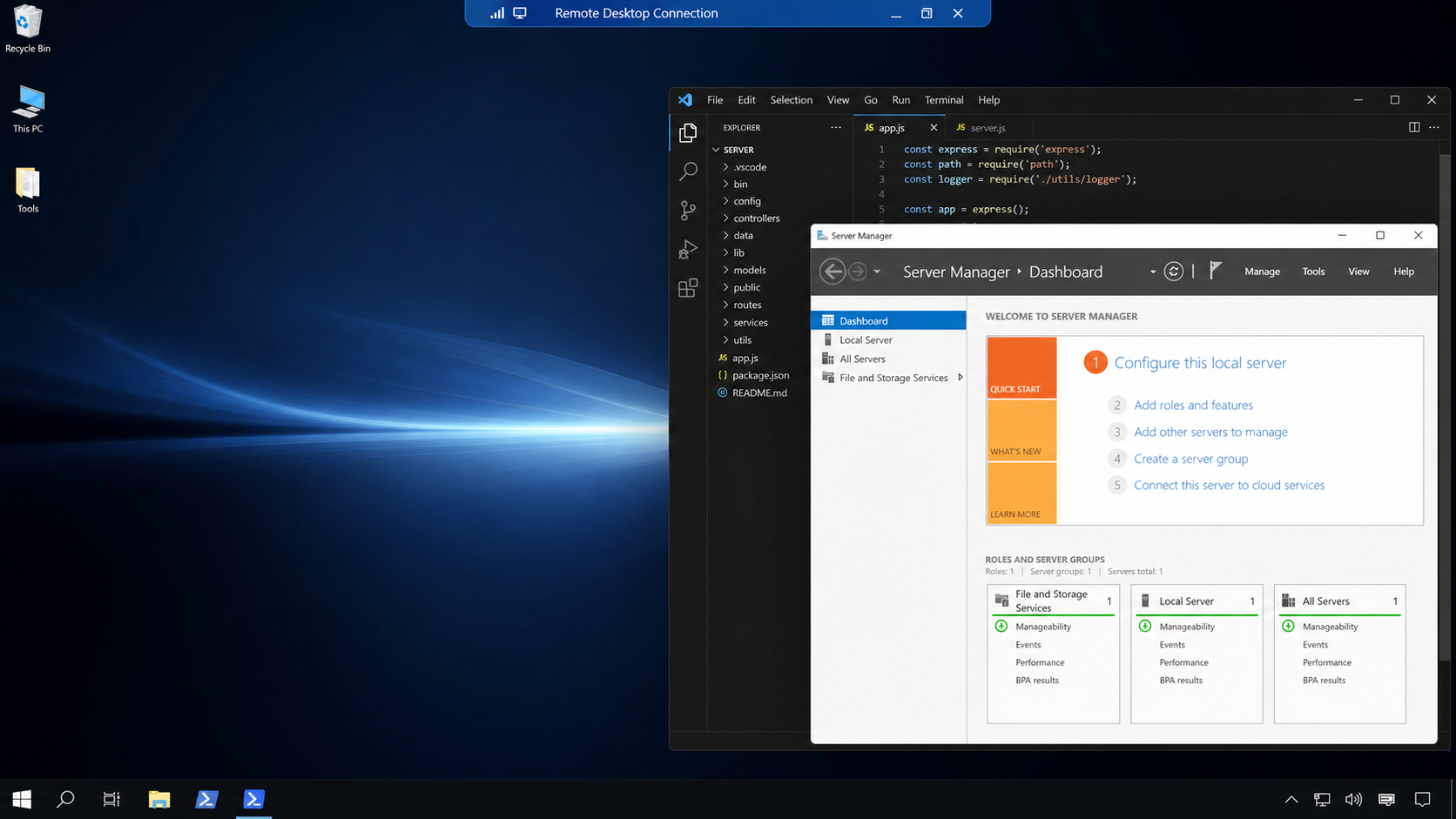Click the Server Manager back arrow
This screenshot has width=1456, height=819.
832,272
